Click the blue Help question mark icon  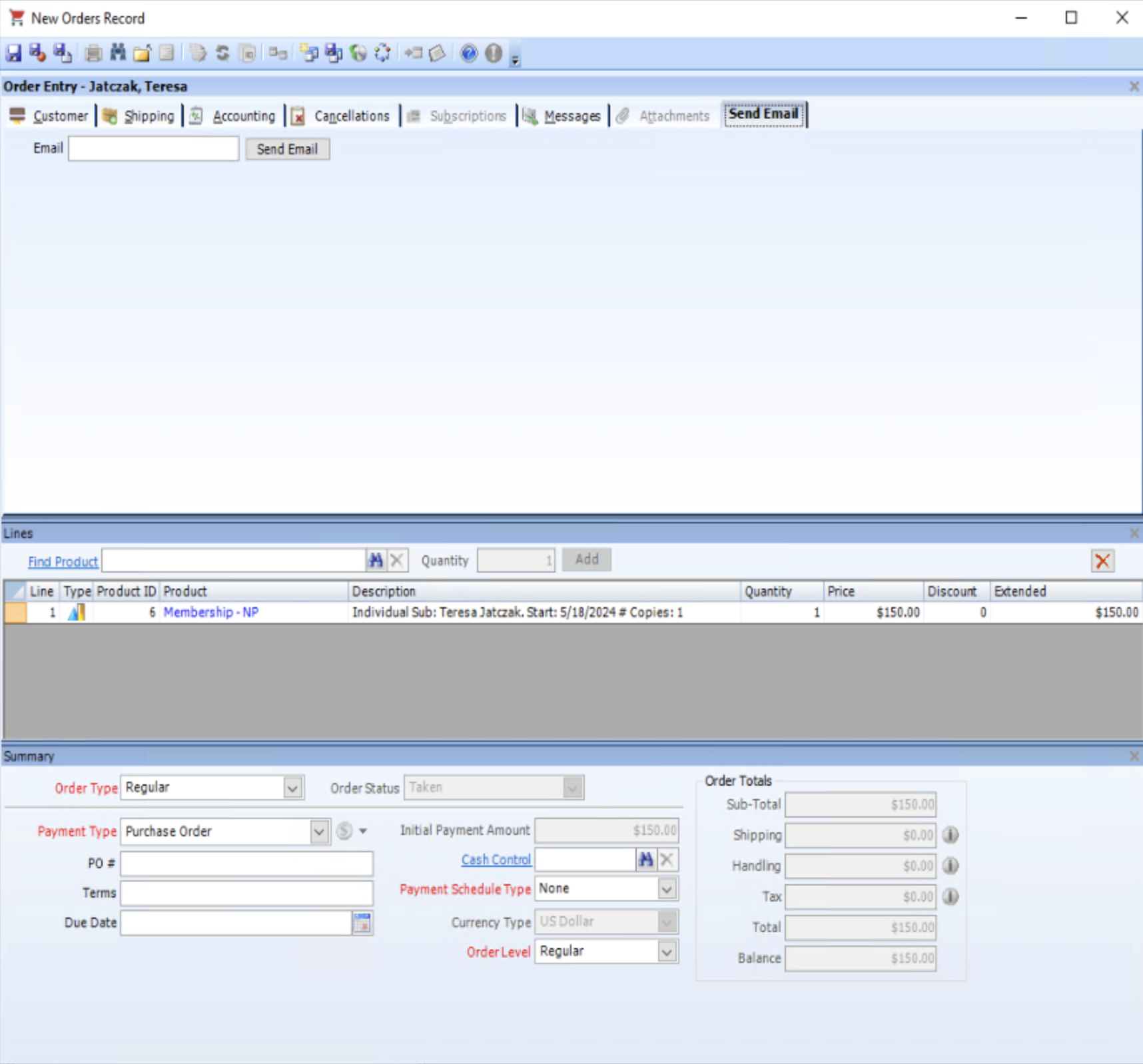469,53
